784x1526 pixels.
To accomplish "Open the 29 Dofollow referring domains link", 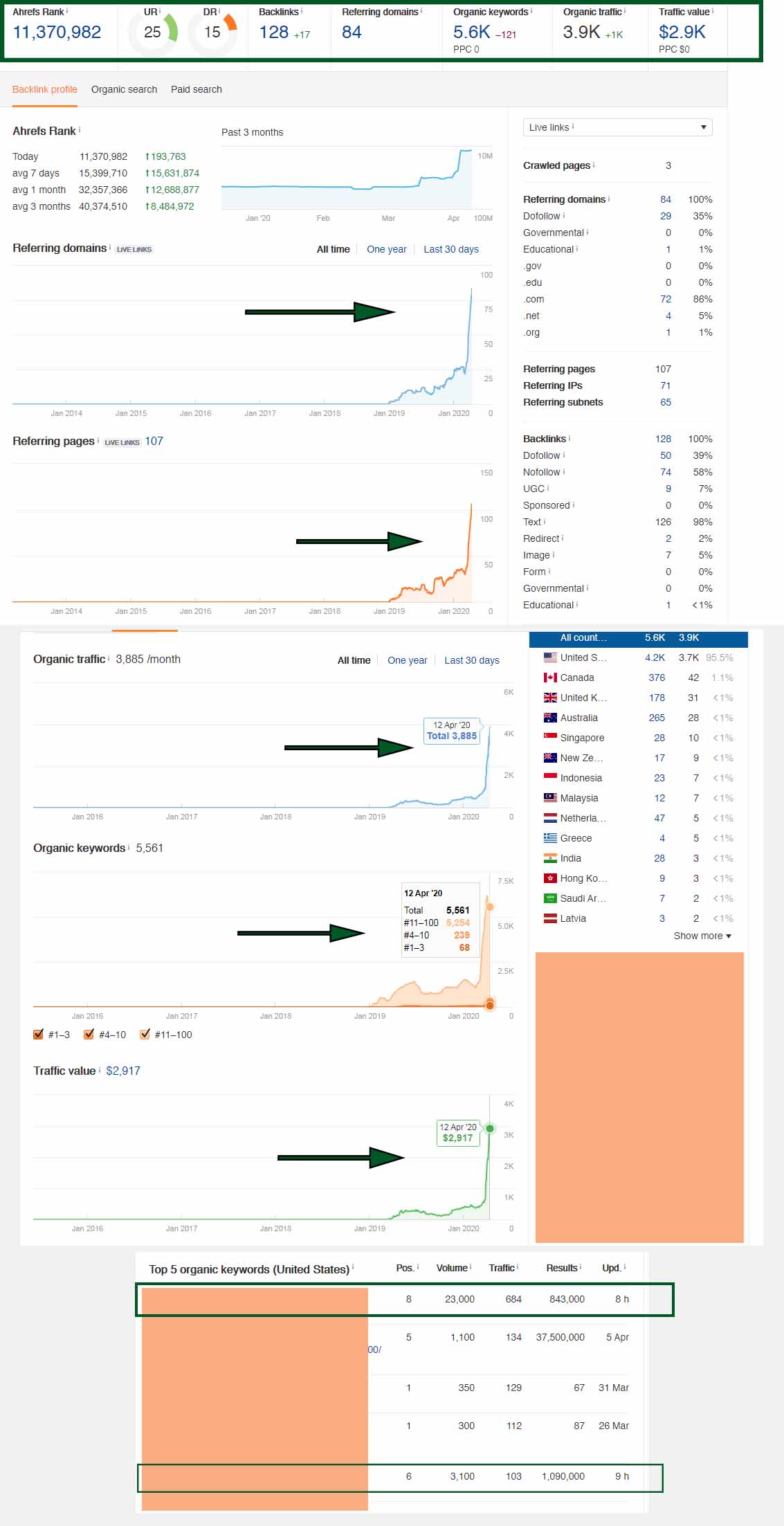I will (666, 216).
